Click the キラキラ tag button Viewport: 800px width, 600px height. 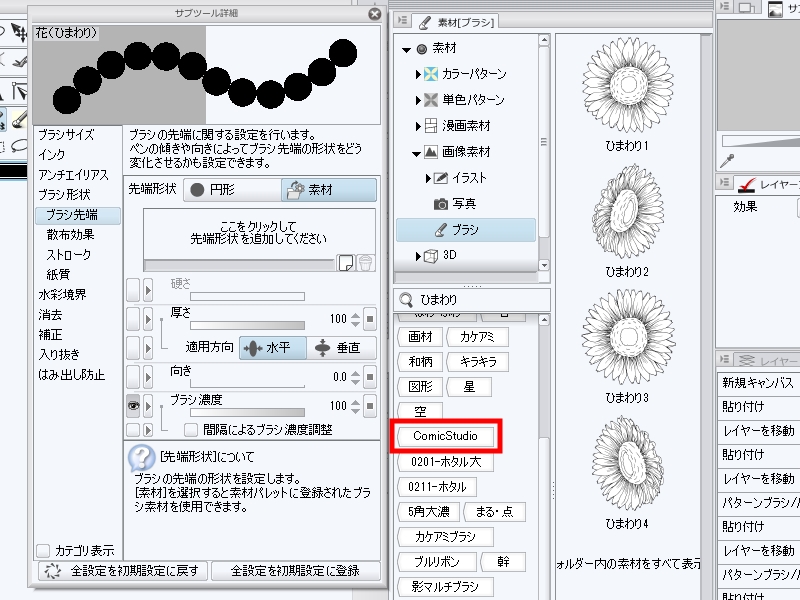coord(478,362)
